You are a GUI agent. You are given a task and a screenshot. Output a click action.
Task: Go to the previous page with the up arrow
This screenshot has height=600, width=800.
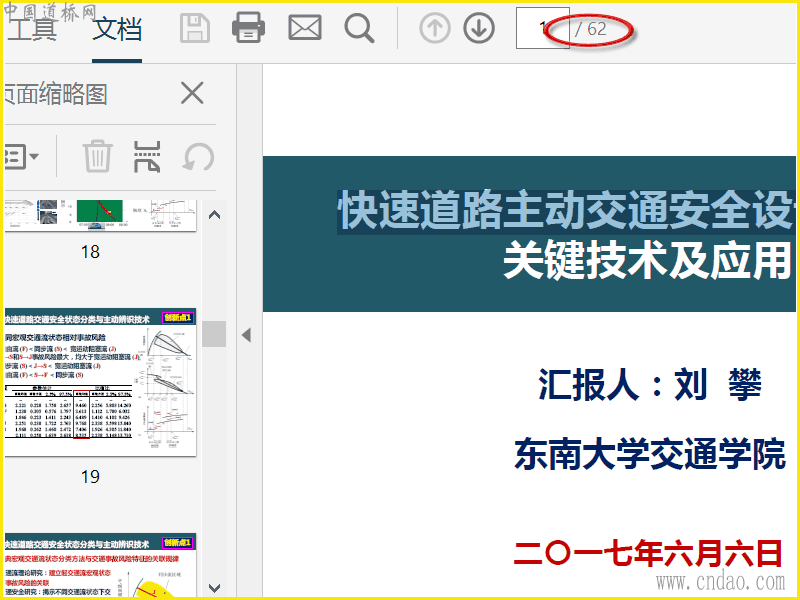point(435,28)
